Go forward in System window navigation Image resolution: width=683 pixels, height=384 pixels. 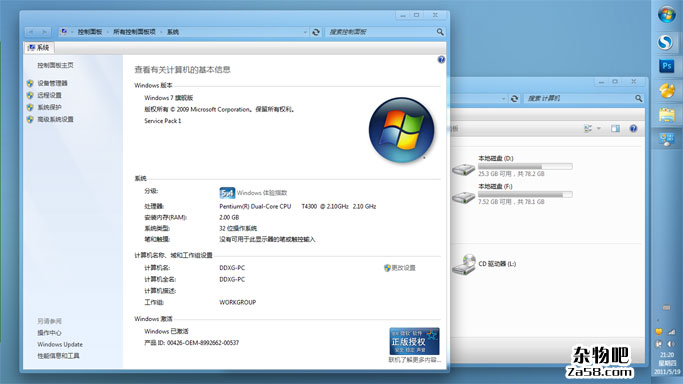[x=44, y=32]
